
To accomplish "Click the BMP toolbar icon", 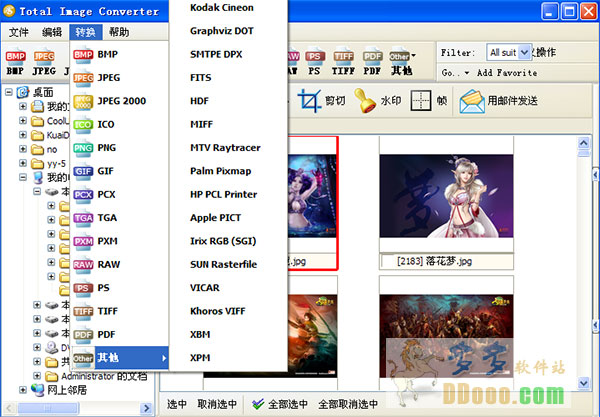I will 15,62.
